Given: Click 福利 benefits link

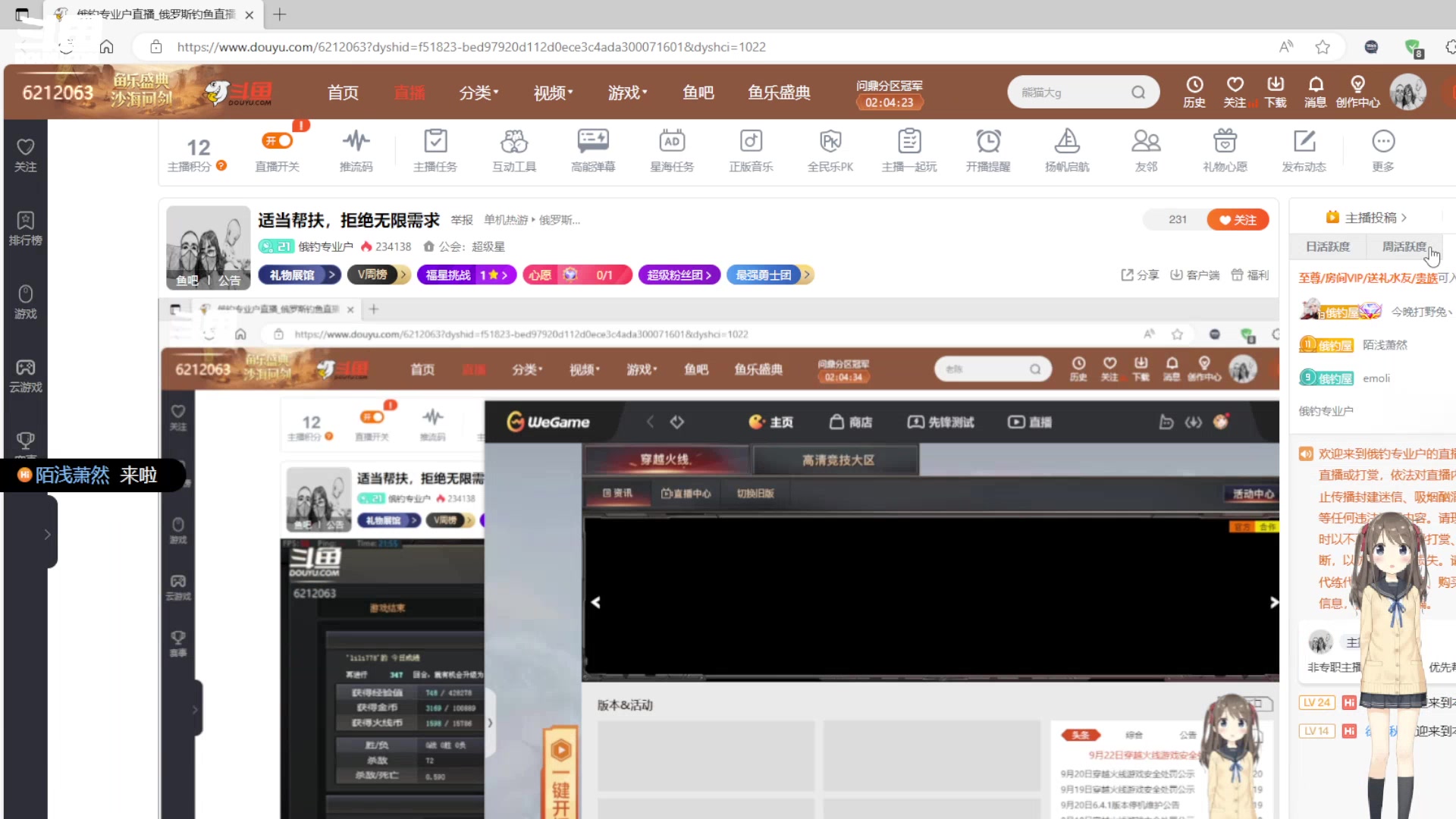Looking at the screenshot, I should 1250,275.
